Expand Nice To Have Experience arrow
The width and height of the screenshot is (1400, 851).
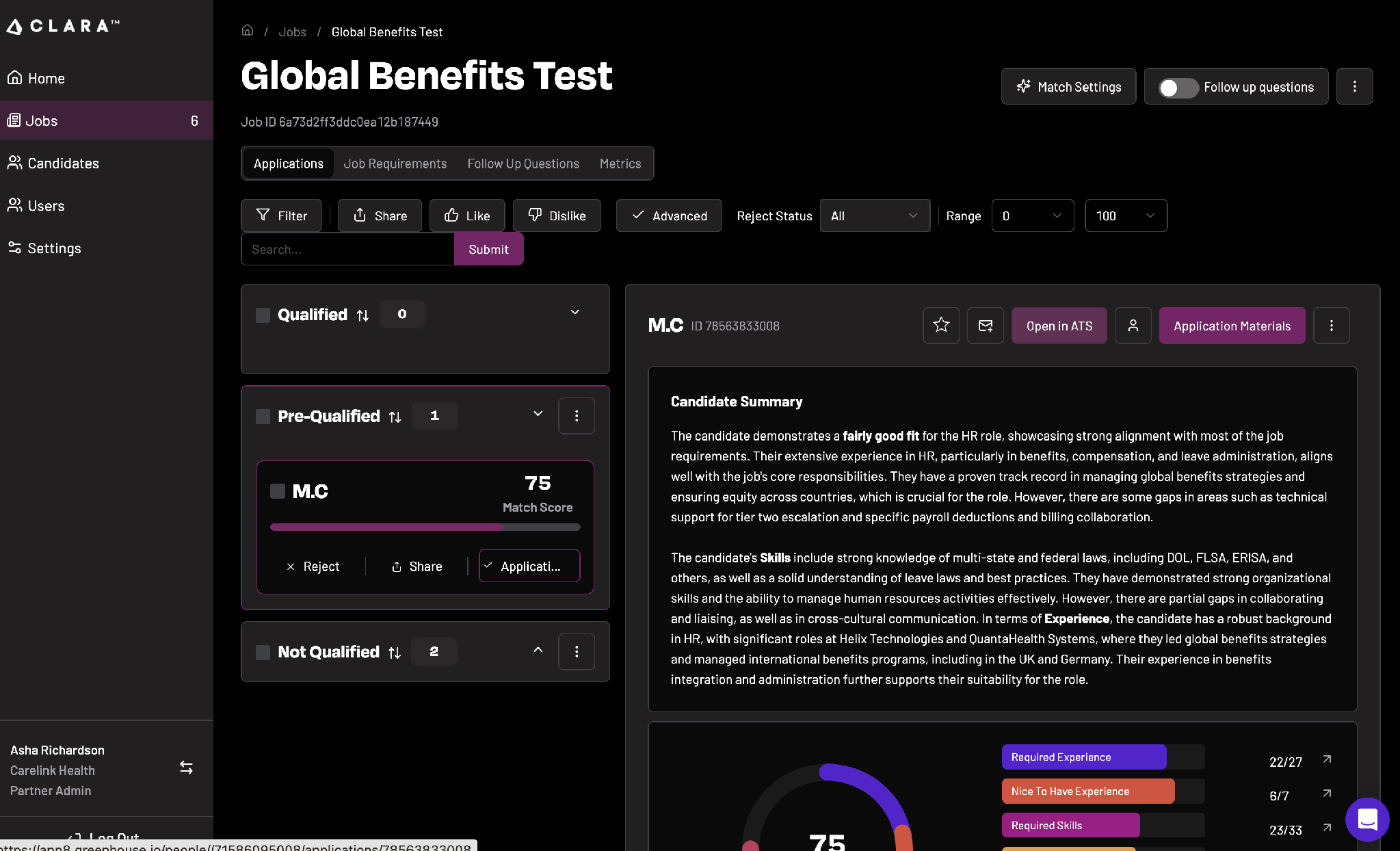pyautogui.click(x=1327, y=794)
